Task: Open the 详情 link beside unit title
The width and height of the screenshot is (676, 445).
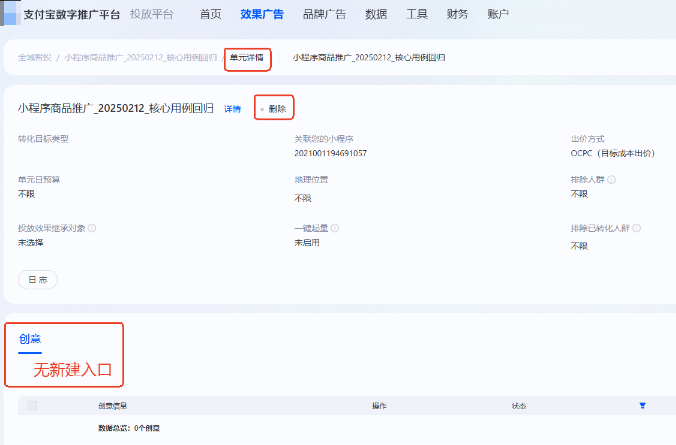Action: coord(232,109)
